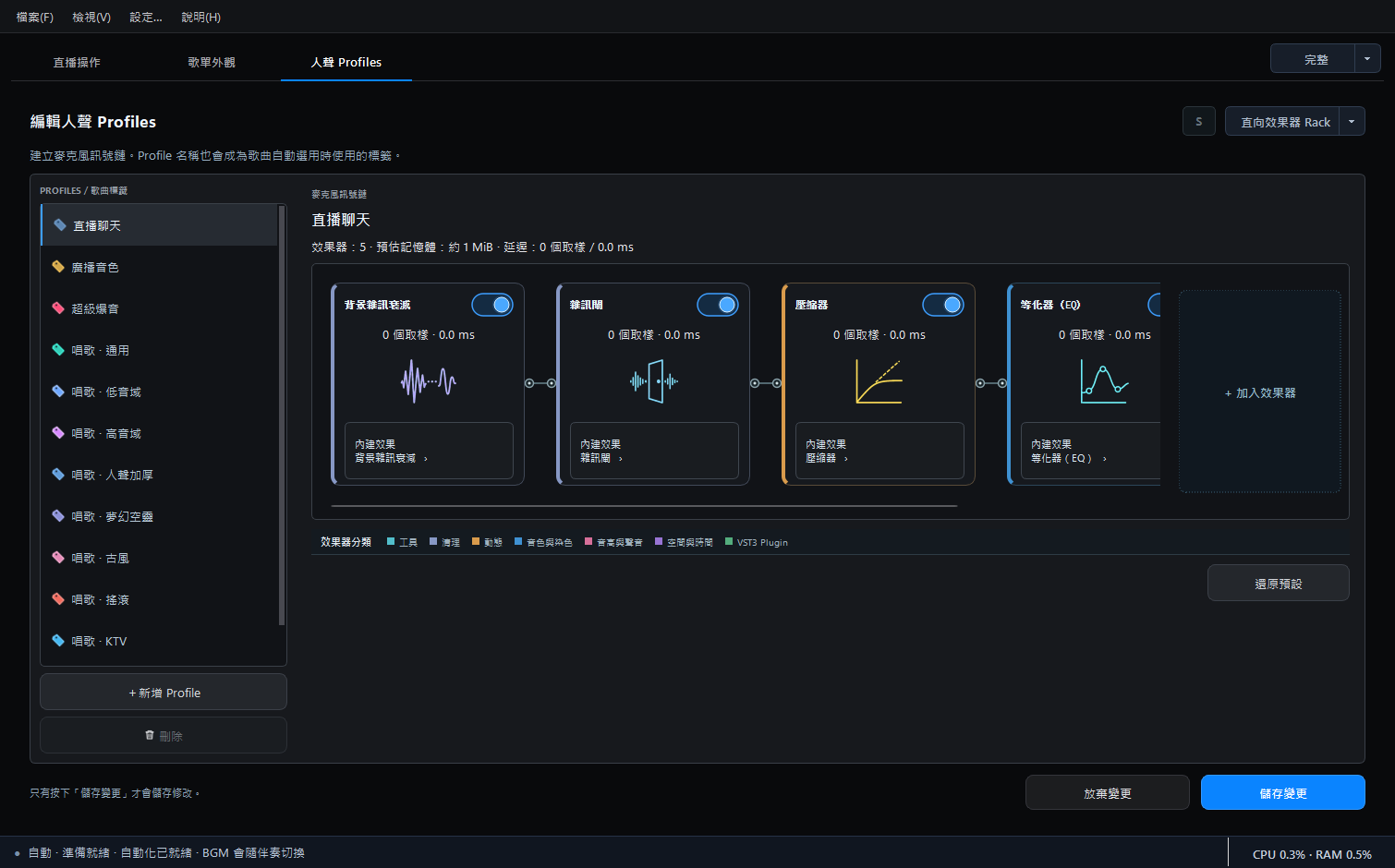Click the effect chain horizontal scrollbar
This screenshot has height=868, width=1395.
[x=644, y=505]
